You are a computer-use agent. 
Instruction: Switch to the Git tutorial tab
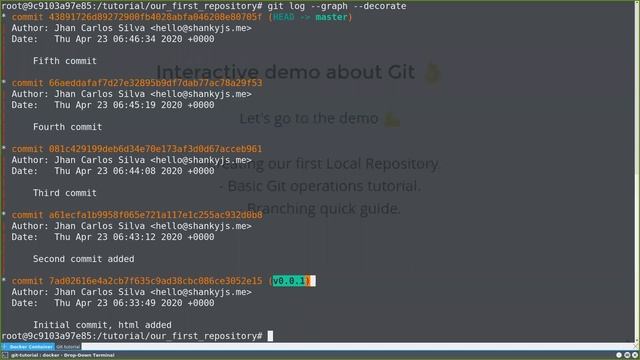pos(68,347)
